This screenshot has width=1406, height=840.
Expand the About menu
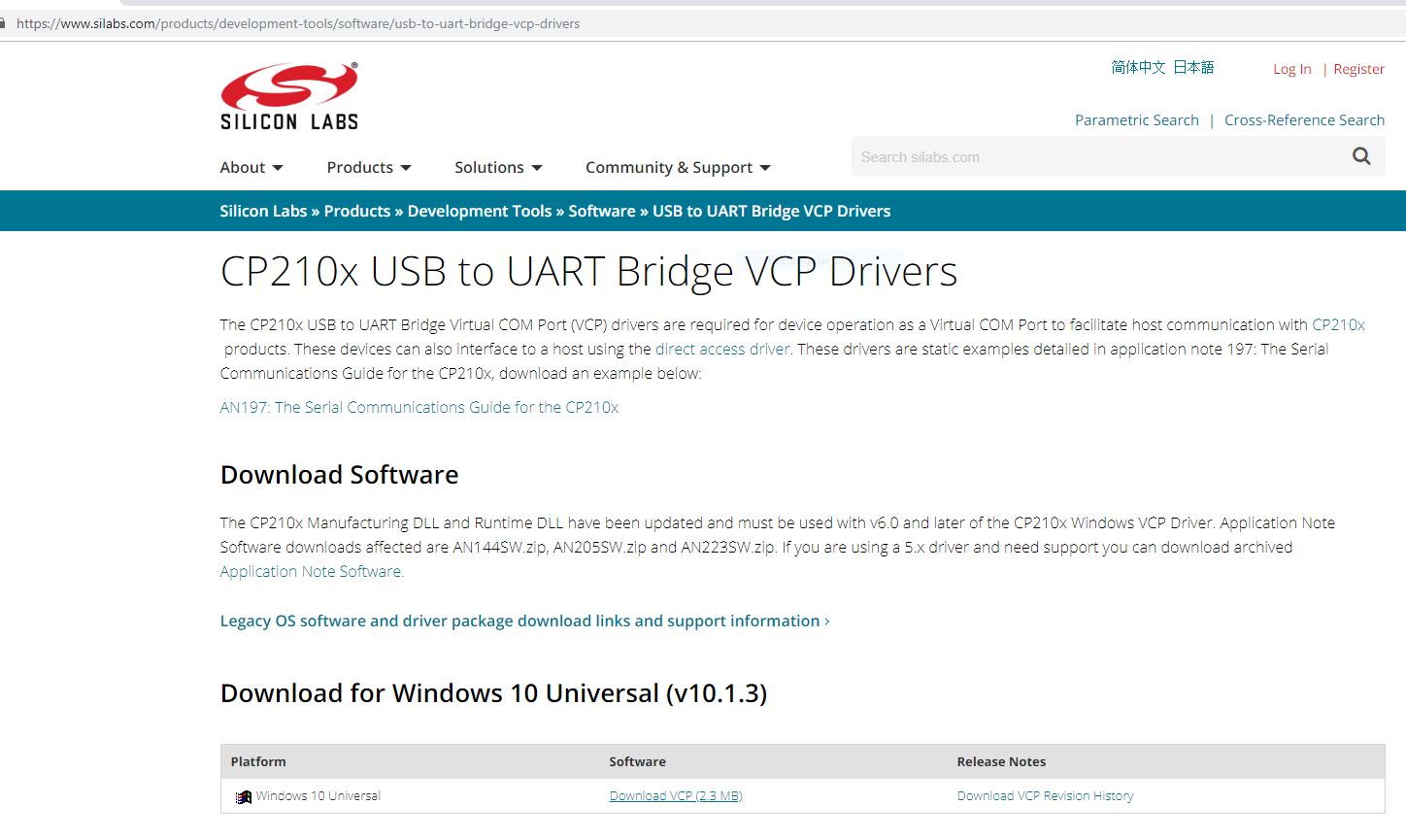pyautogui.click(x=251, y=167)
